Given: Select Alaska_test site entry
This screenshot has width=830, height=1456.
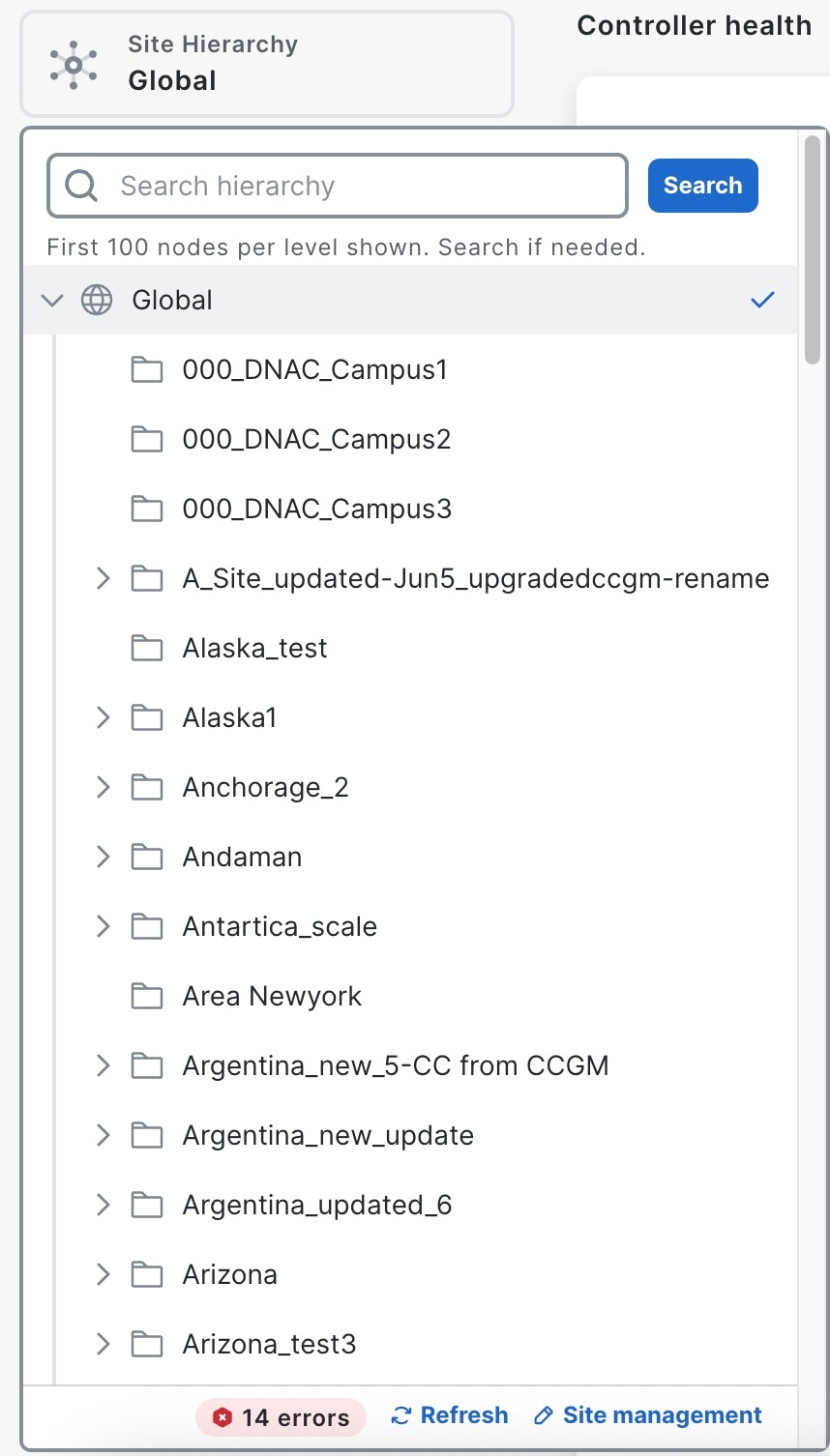Looking at the screenshot, I should tap(254, 649).
